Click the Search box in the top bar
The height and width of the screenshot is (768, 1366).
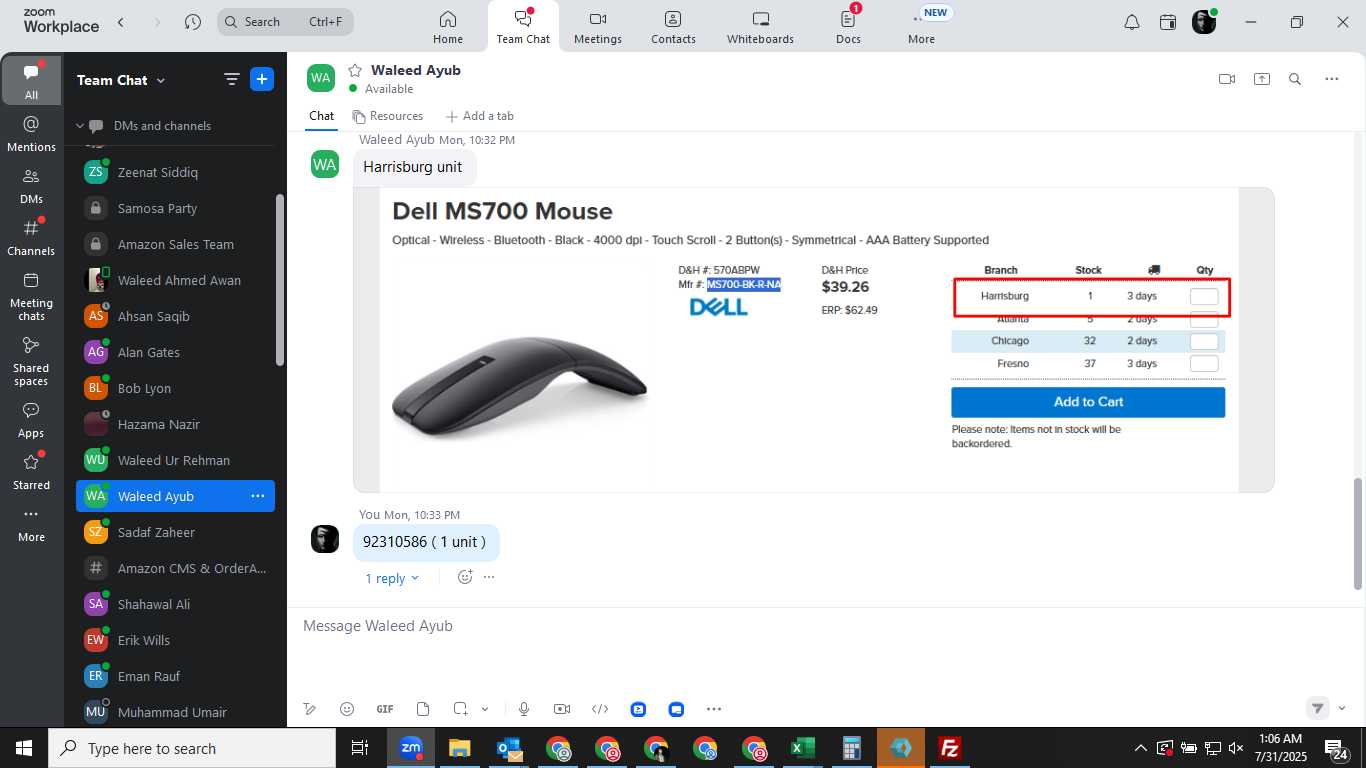[x=285, y=21]
